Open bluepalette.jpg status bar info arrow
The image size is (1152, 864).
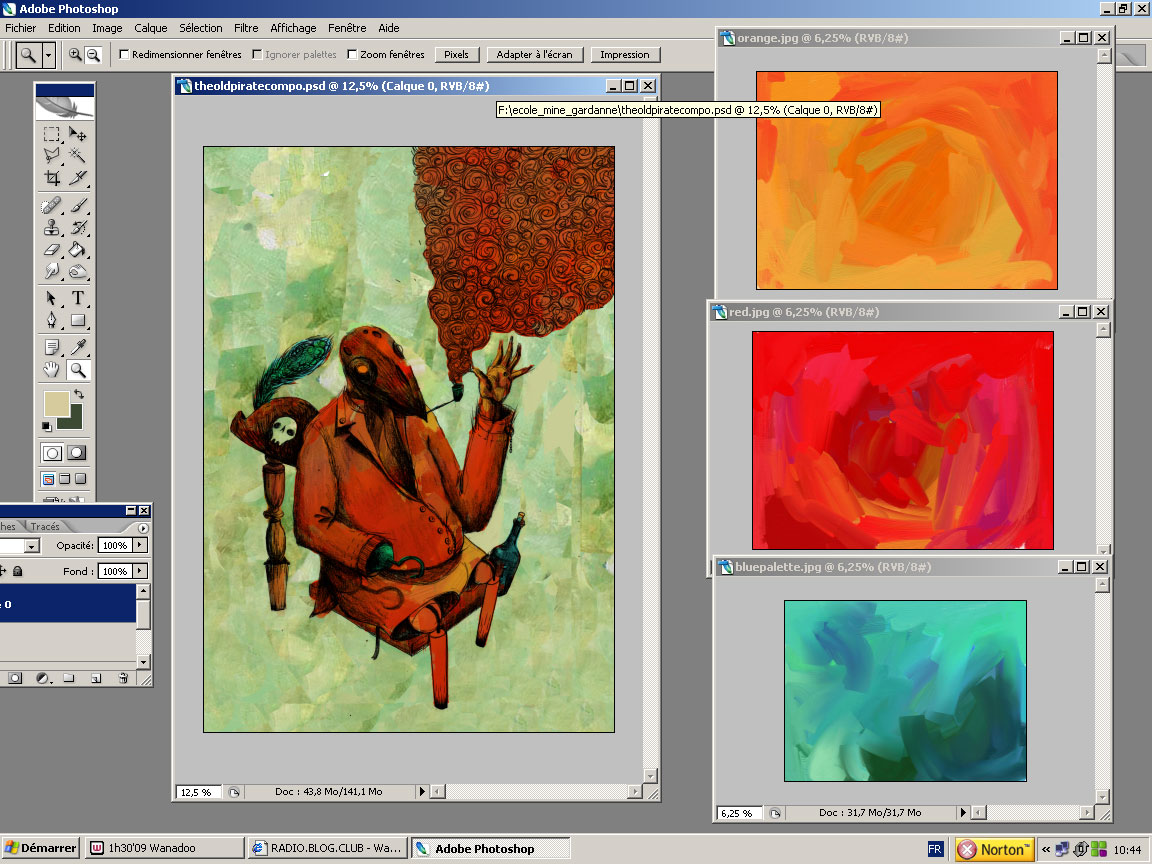963,813
